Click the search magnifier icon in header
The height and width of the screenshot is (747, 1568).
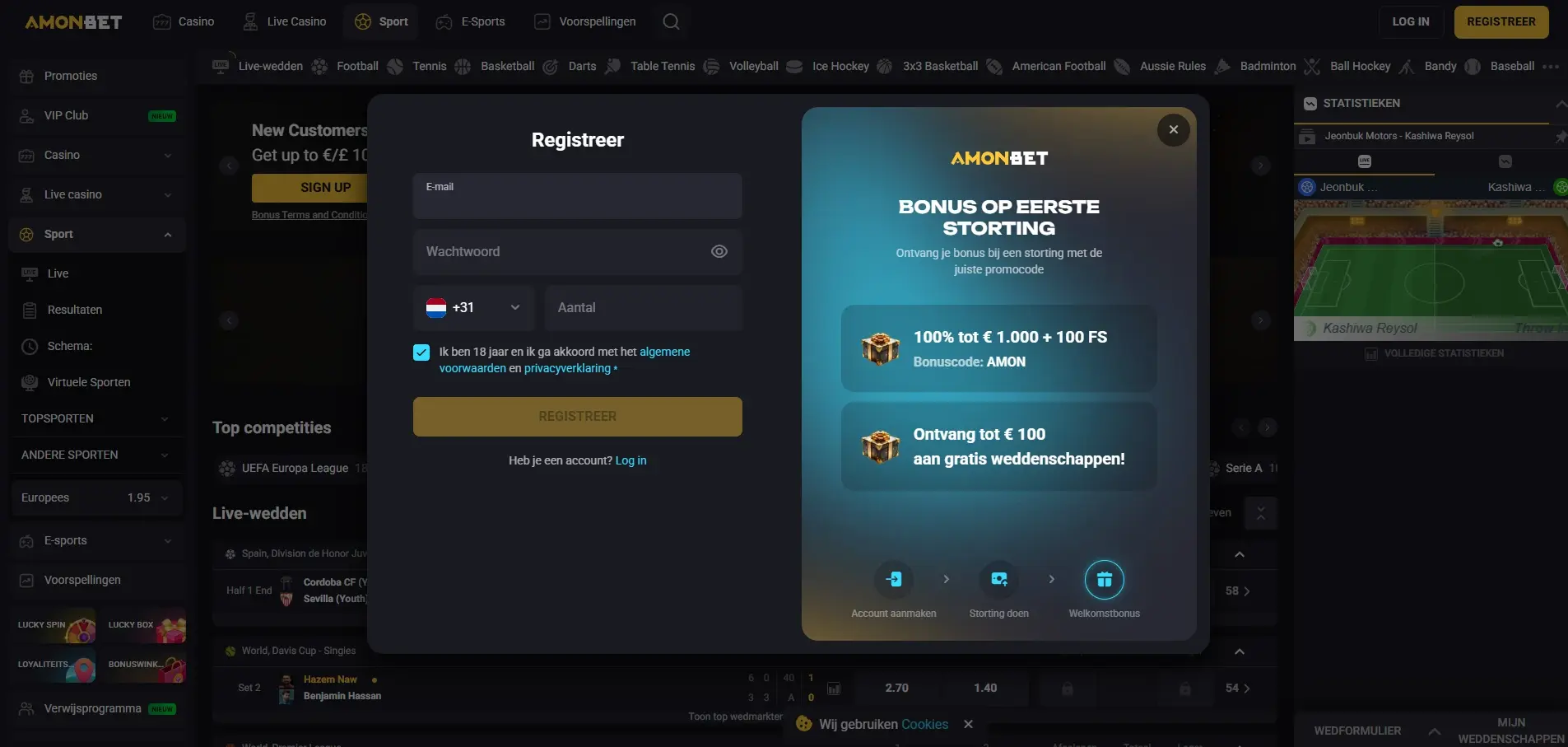pos(672,21)
